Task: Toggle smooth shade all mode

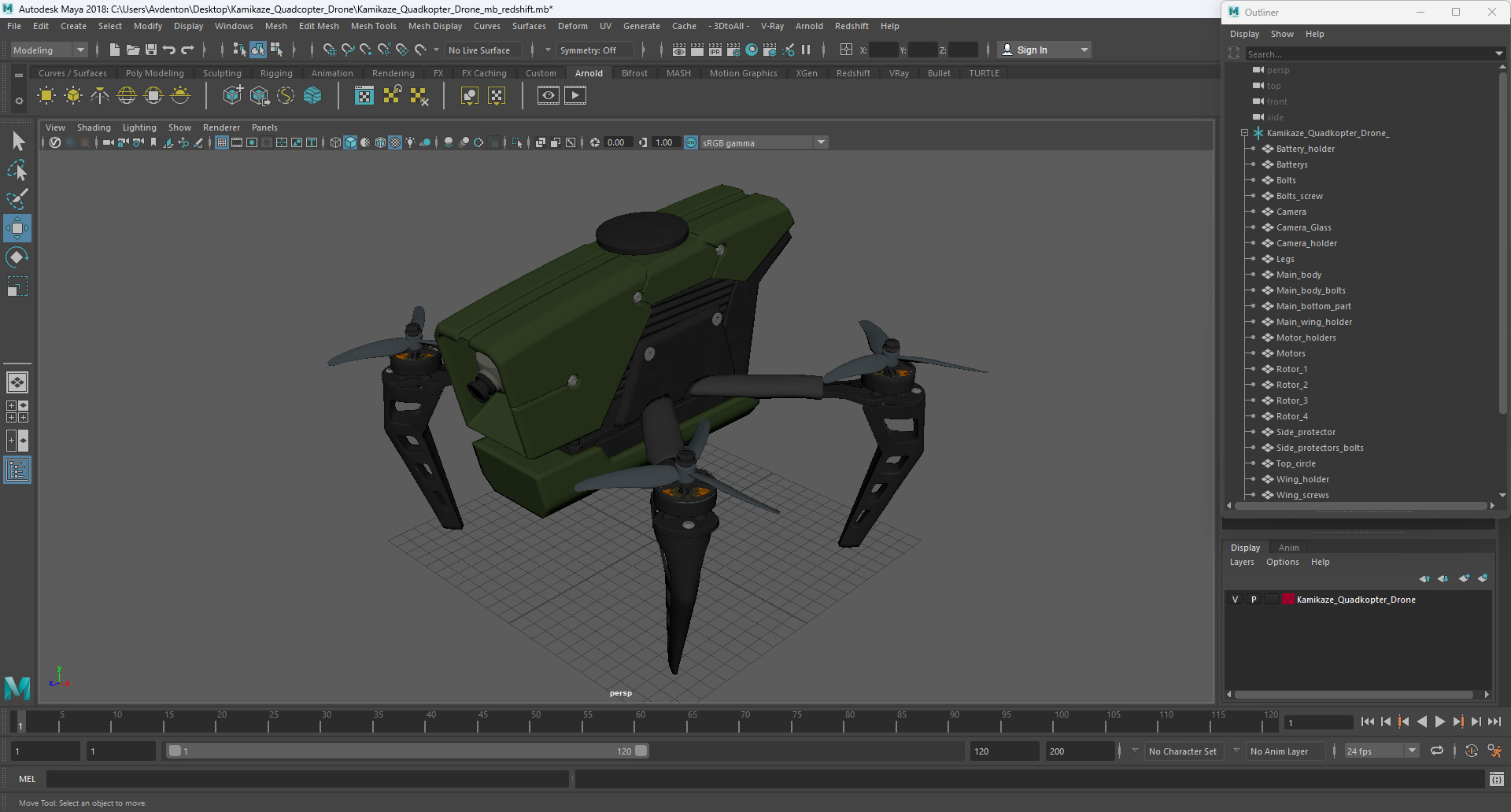Action: click(351, 142)
